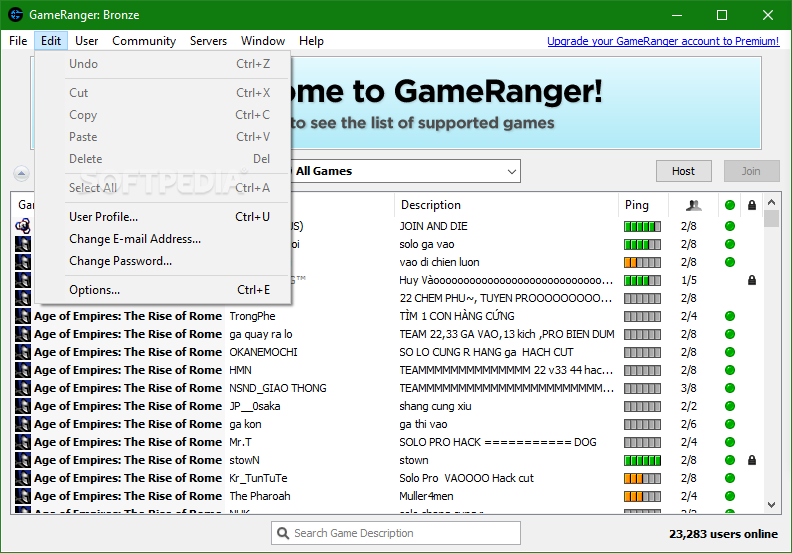
Task: Open the Servers menu
Action: point(208,41)
